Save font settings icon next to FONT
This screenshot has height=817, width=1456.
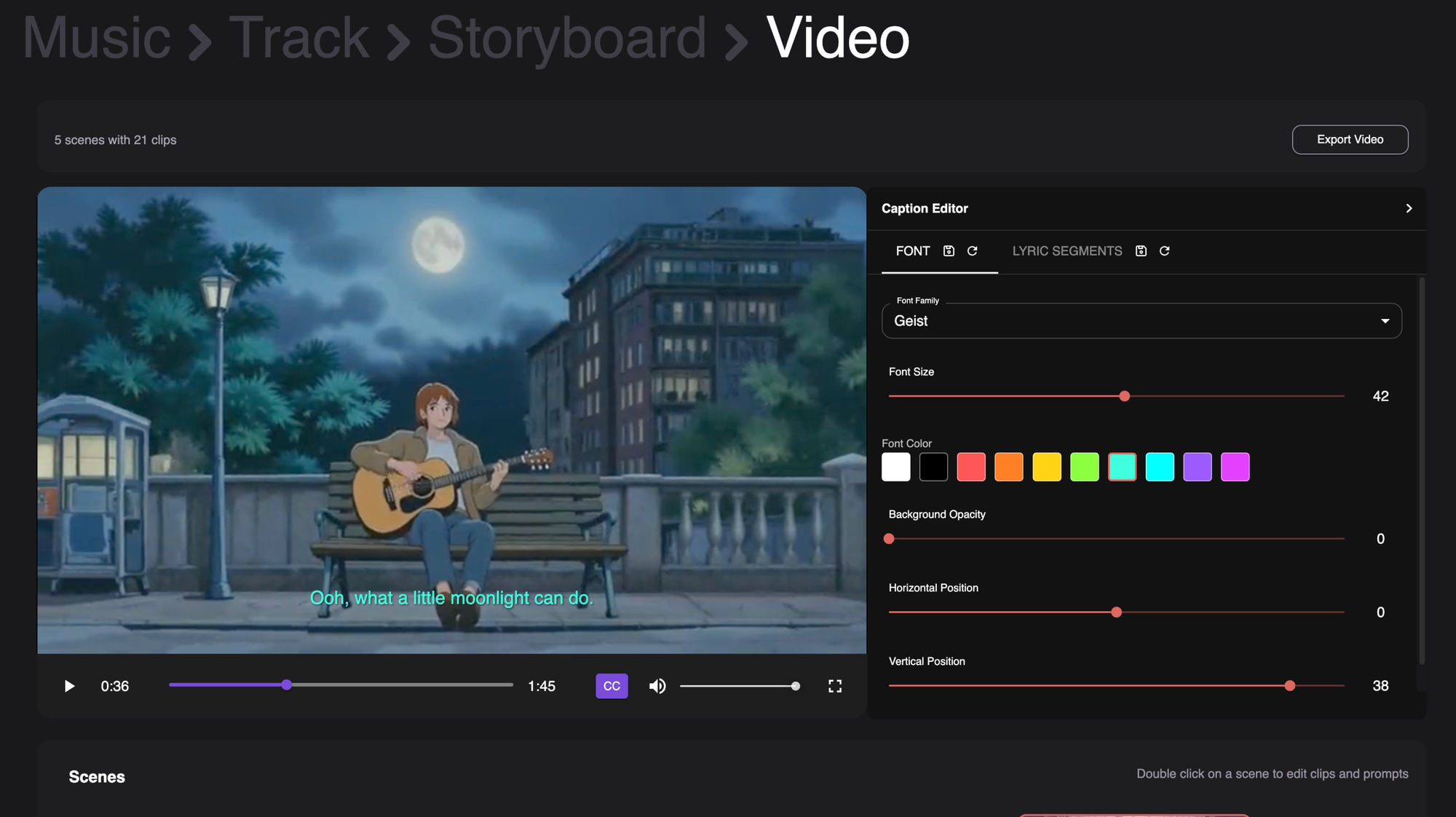pyautogui.click(x=949, y=251)
